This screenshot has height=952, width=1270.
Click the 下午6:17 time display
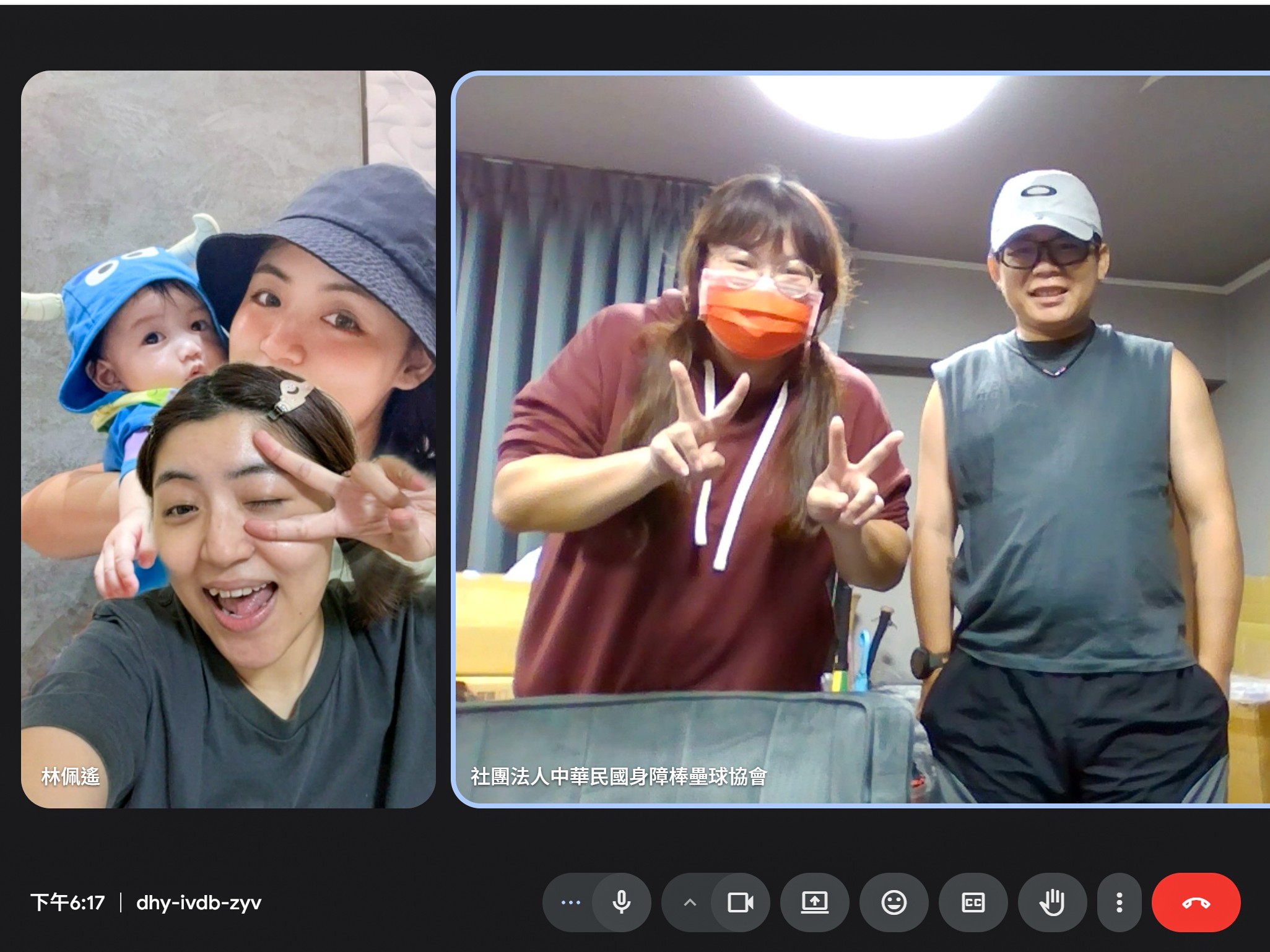[x=68, y=902]
